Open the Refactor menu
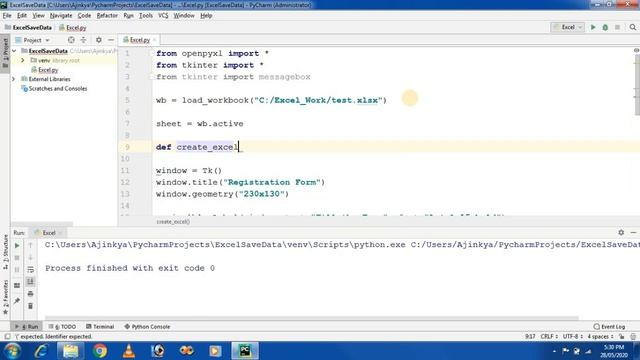 (107, 16)
